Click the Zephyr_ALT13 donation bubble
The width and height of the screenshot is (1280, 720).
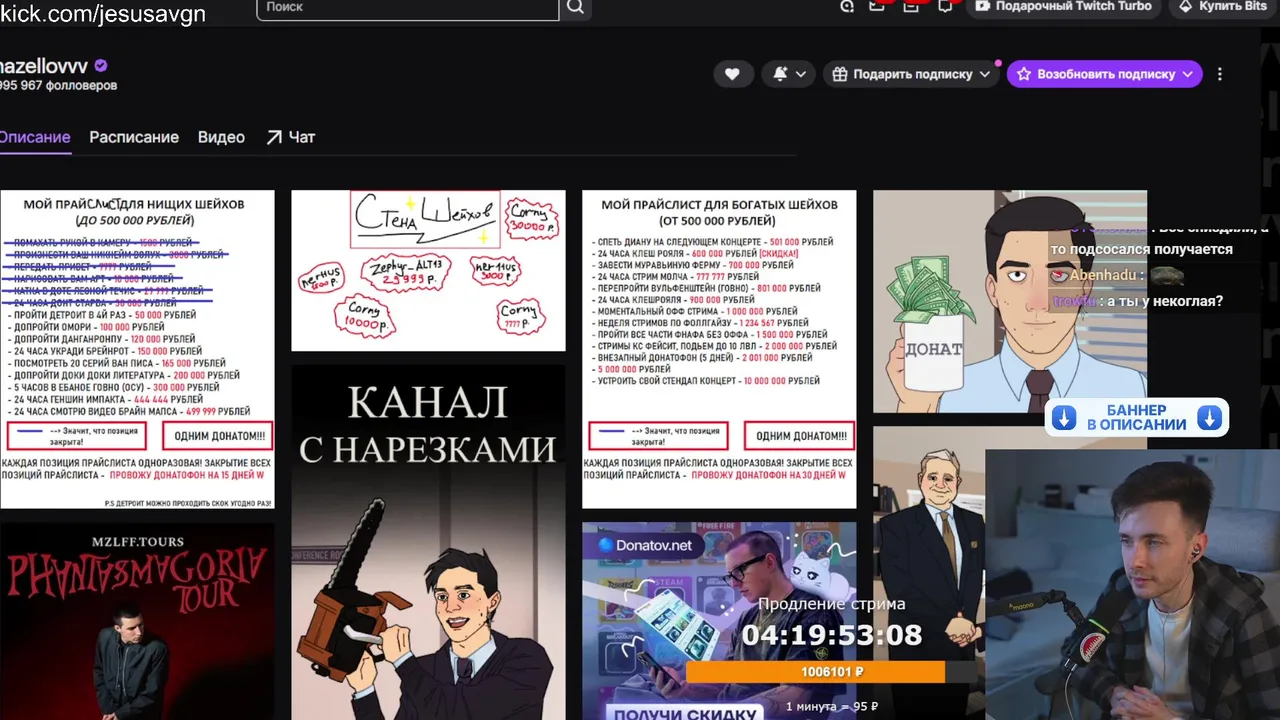[405, 274]
